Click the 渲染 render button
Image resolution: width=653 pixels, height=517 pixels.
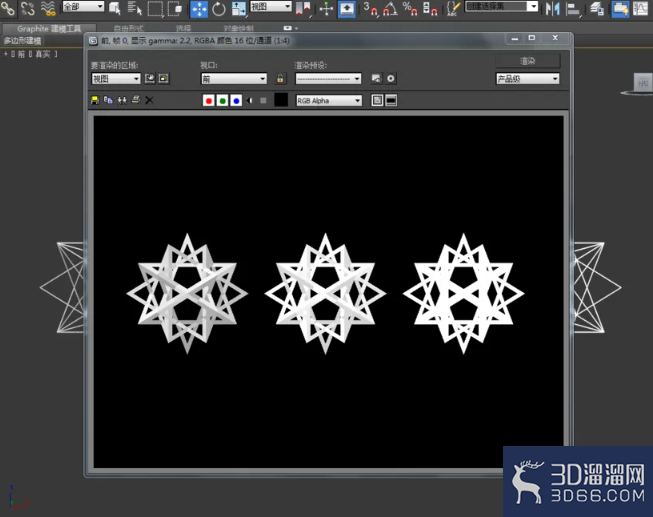[528, 61]
